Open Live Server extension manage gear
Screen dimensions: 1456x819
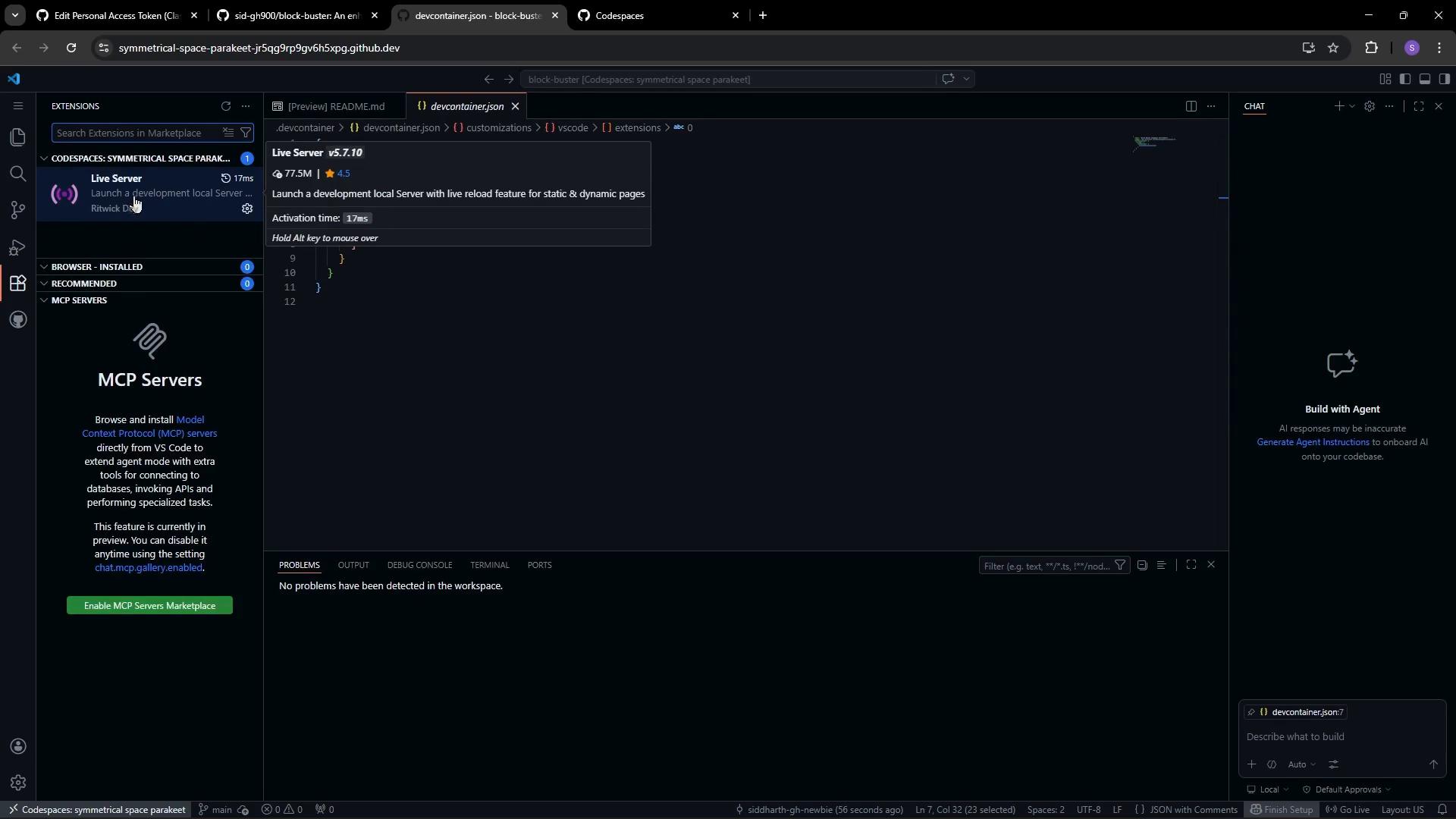point(247,209)
